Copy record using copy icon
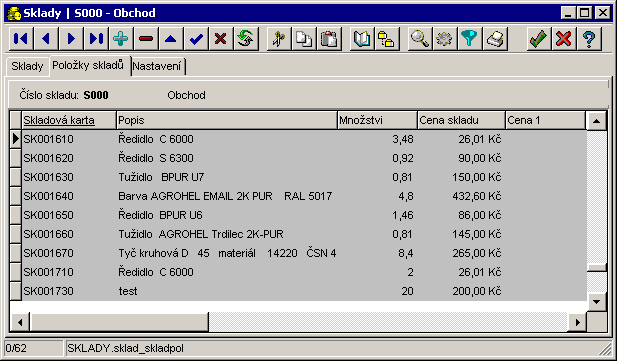This screenshot has width=617, height=361. (304, 39)
